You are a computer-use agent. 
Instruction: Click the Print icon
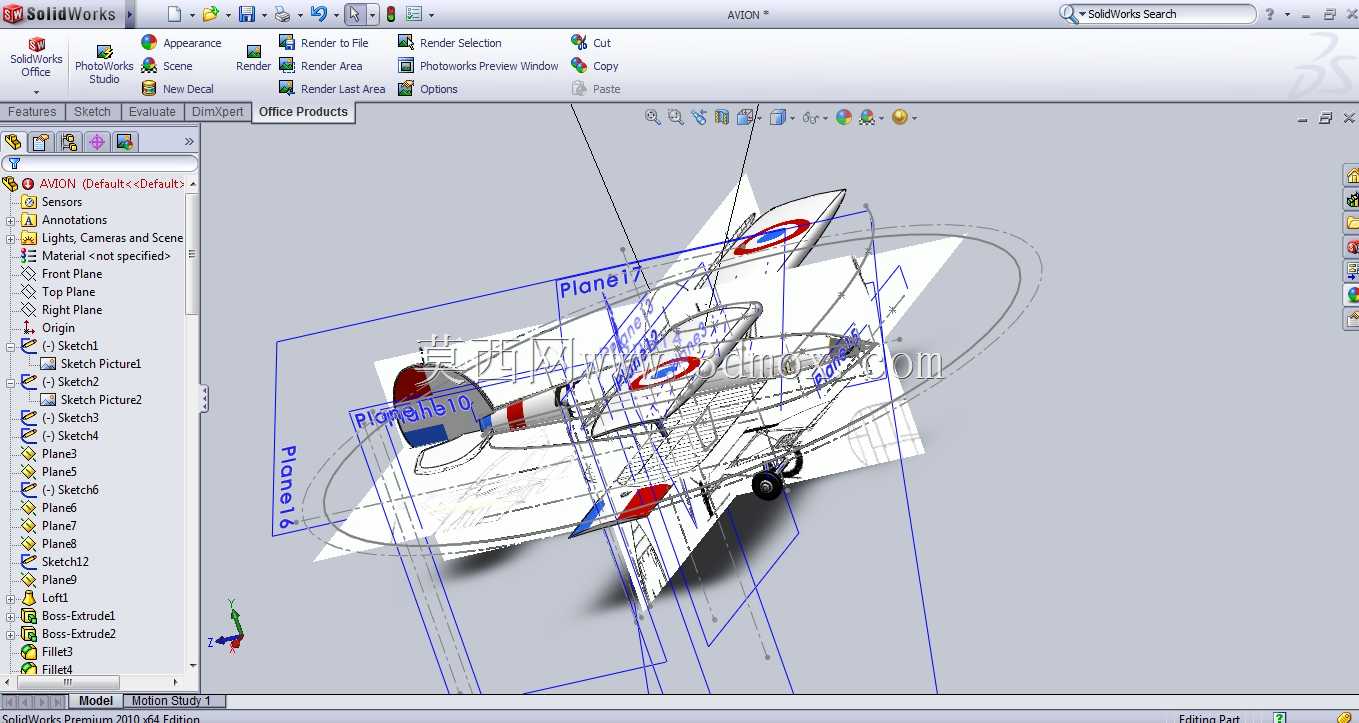click(282, 14)
